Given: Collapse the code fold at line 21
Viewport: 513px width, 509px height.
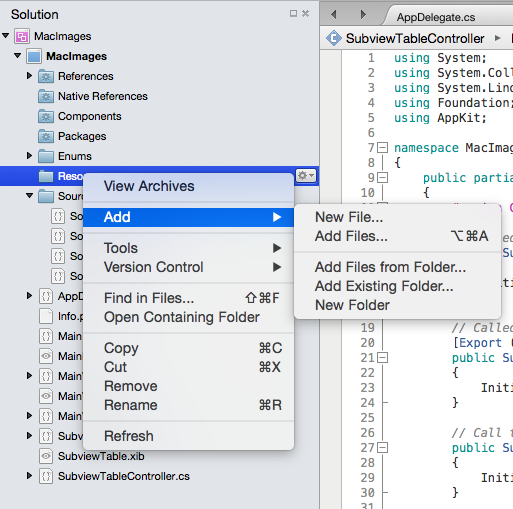Looking at the screenshot, I should coord(383,358).
